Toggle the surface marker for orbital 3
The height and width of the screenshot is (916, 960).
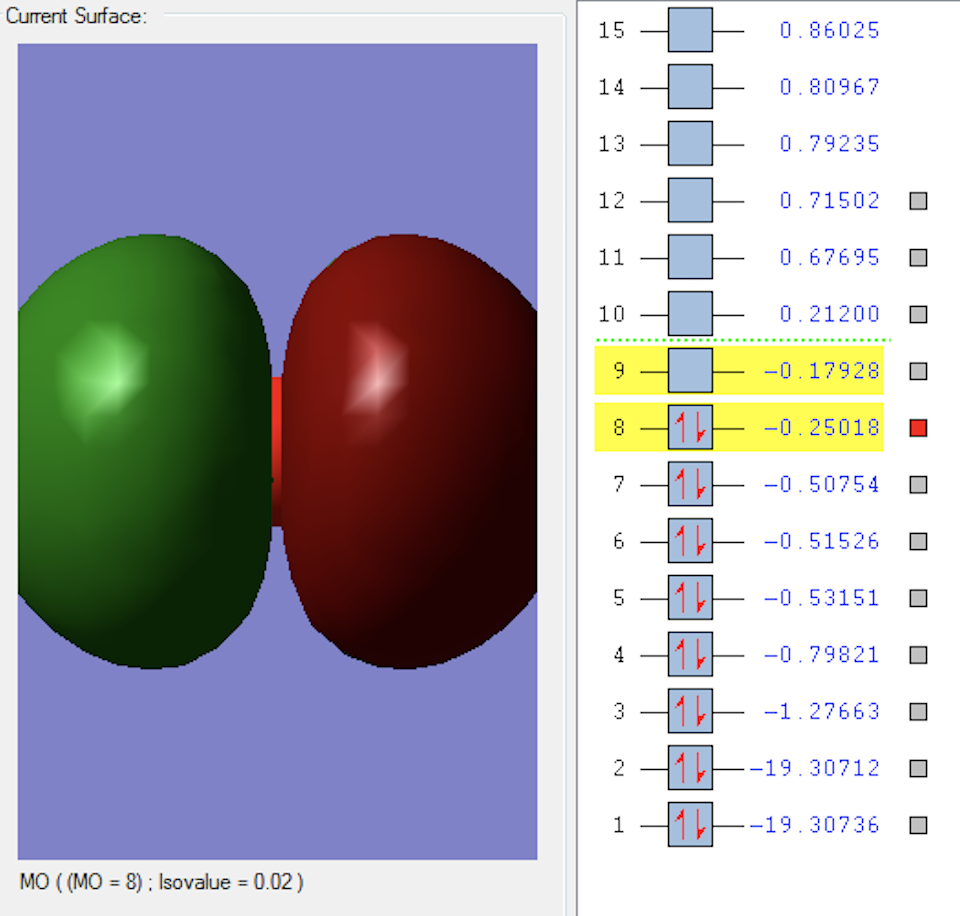coord(918,711)
